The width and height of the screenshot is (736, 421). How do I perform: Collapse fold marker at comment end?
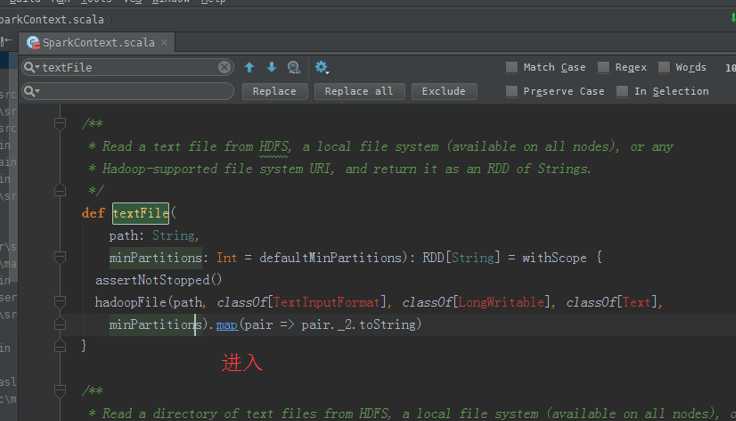click(x=60, y=191)
